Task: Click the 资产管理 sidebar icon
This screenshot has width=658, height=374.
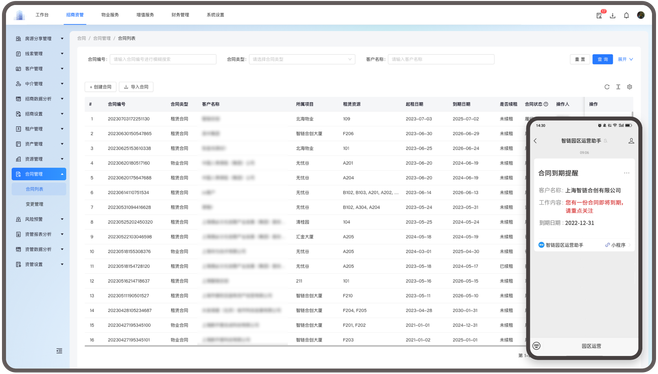Action: point(18,144)
